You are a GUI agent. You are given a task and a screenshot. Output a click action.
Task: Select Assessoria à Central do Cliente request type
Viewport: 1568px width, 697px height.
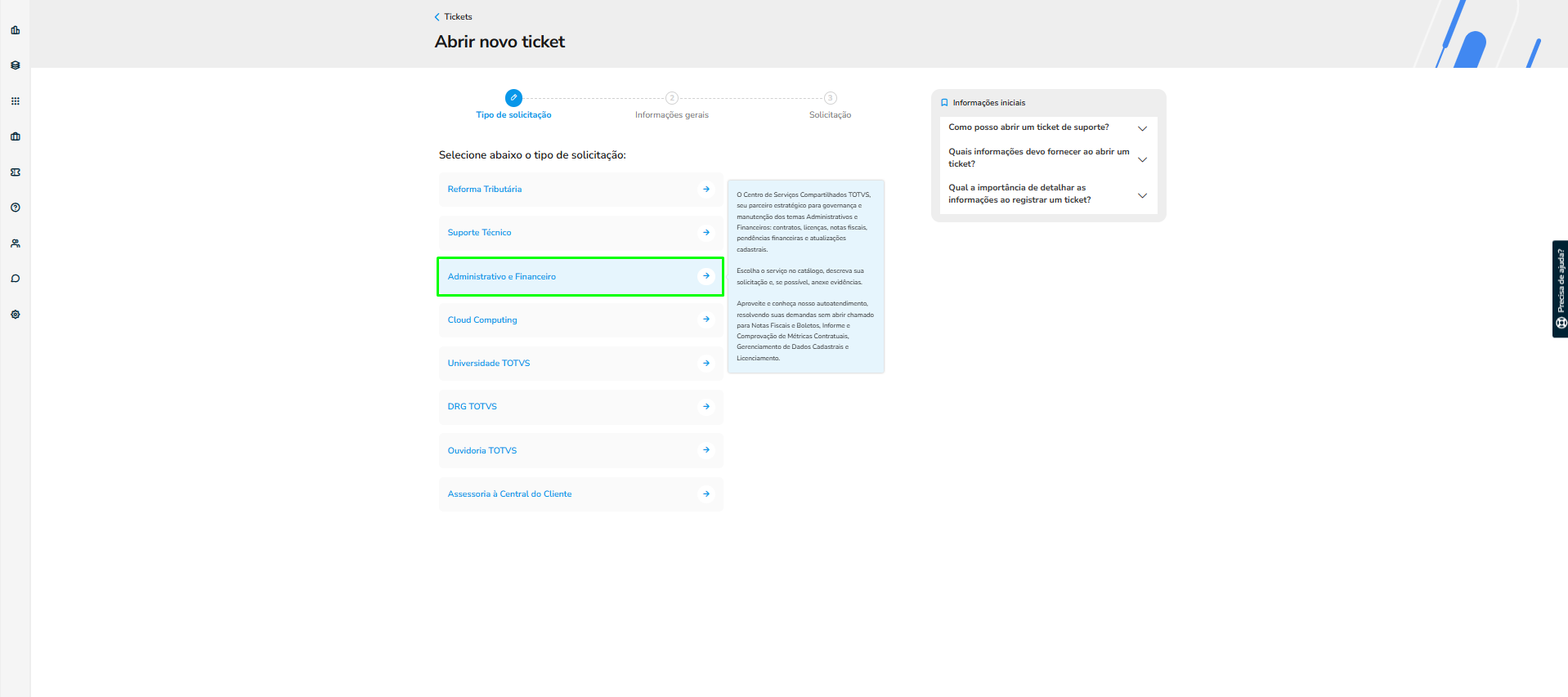pyautogui.click(x=581, y=494)
